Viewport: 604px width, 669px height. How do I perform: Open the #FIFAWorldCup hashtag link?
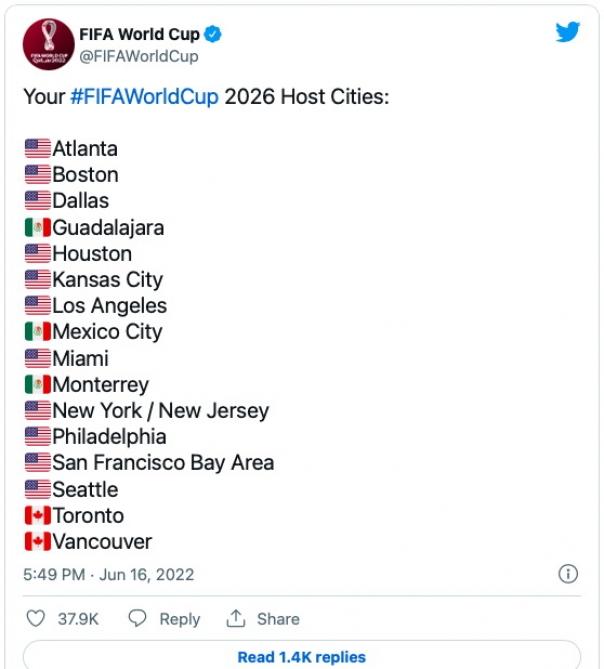pos(143,99)
